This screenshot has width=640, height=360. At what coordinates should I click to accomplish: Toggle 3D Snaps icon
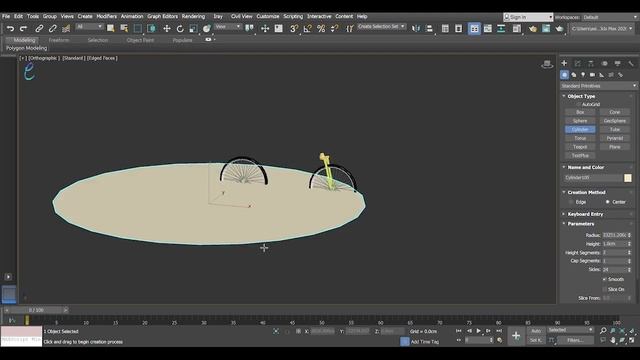click(x=294, y=29)
